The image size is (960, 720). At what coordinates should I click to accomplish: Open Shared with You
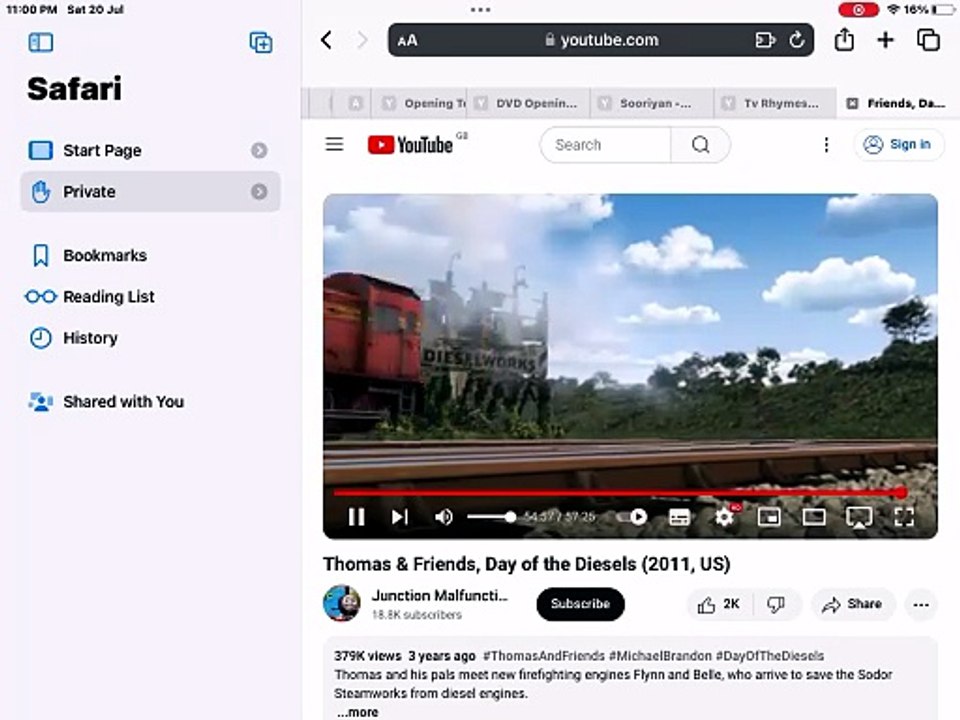pyautogui.click(x=106, y=402)
